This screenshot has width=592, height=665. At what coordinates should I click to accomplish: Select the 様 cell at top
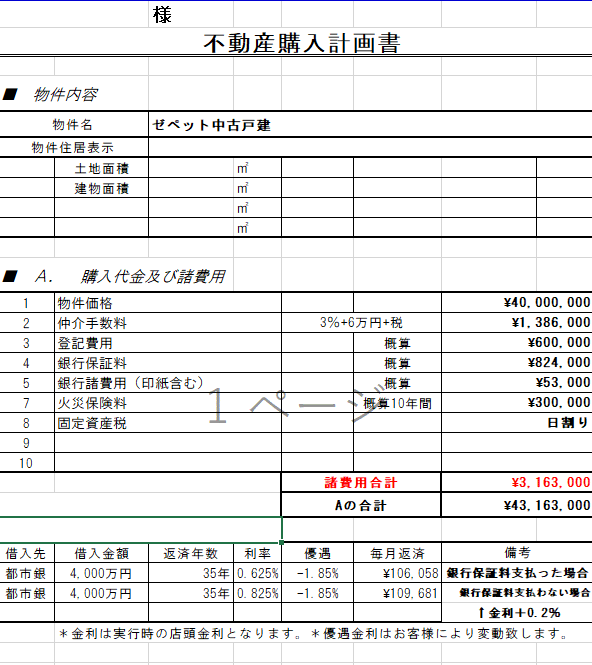click(x=191, y=15)
